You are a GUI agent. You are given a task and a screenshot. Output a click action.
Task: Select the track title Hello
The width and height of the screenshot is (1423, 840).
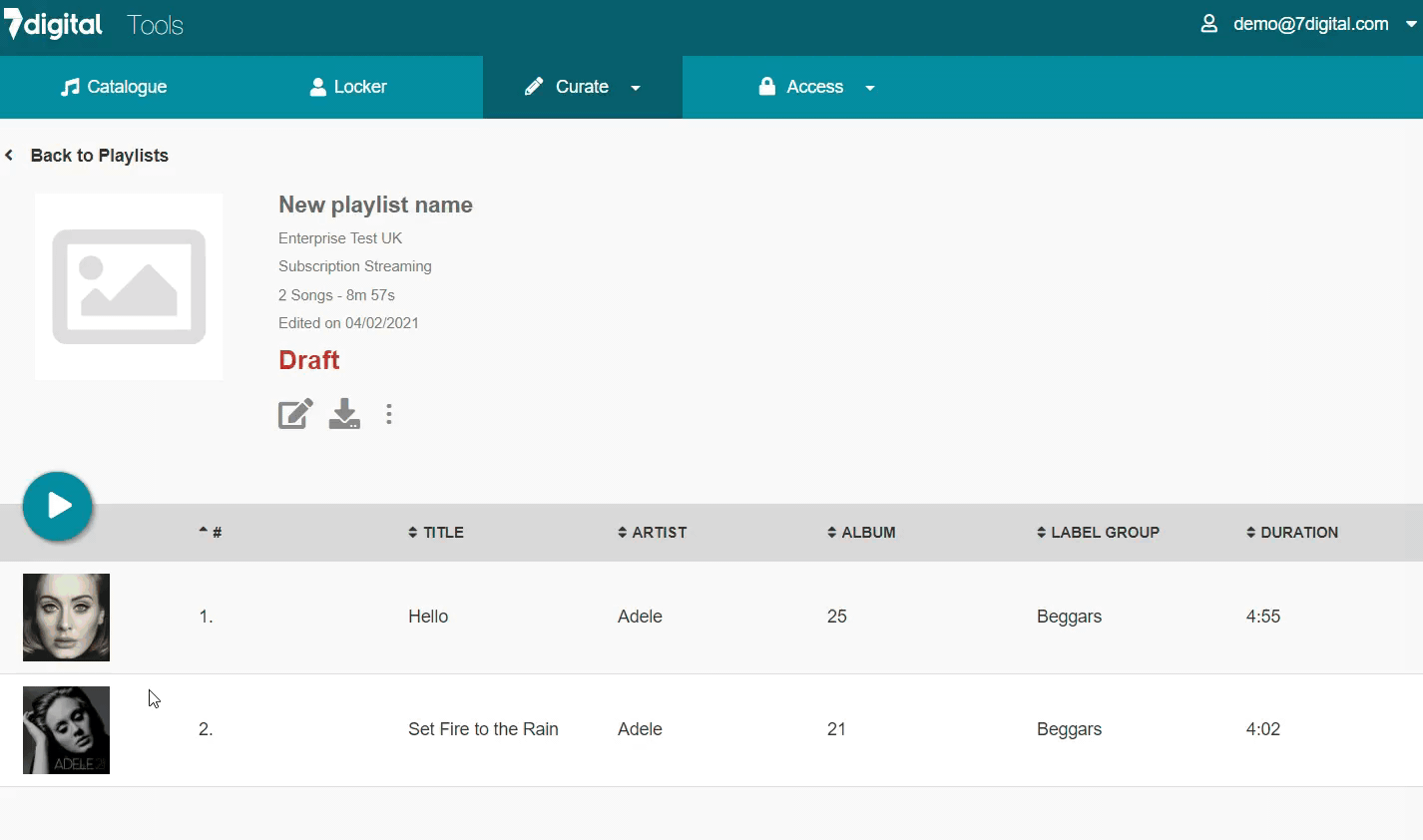click(x=428, y=617)
